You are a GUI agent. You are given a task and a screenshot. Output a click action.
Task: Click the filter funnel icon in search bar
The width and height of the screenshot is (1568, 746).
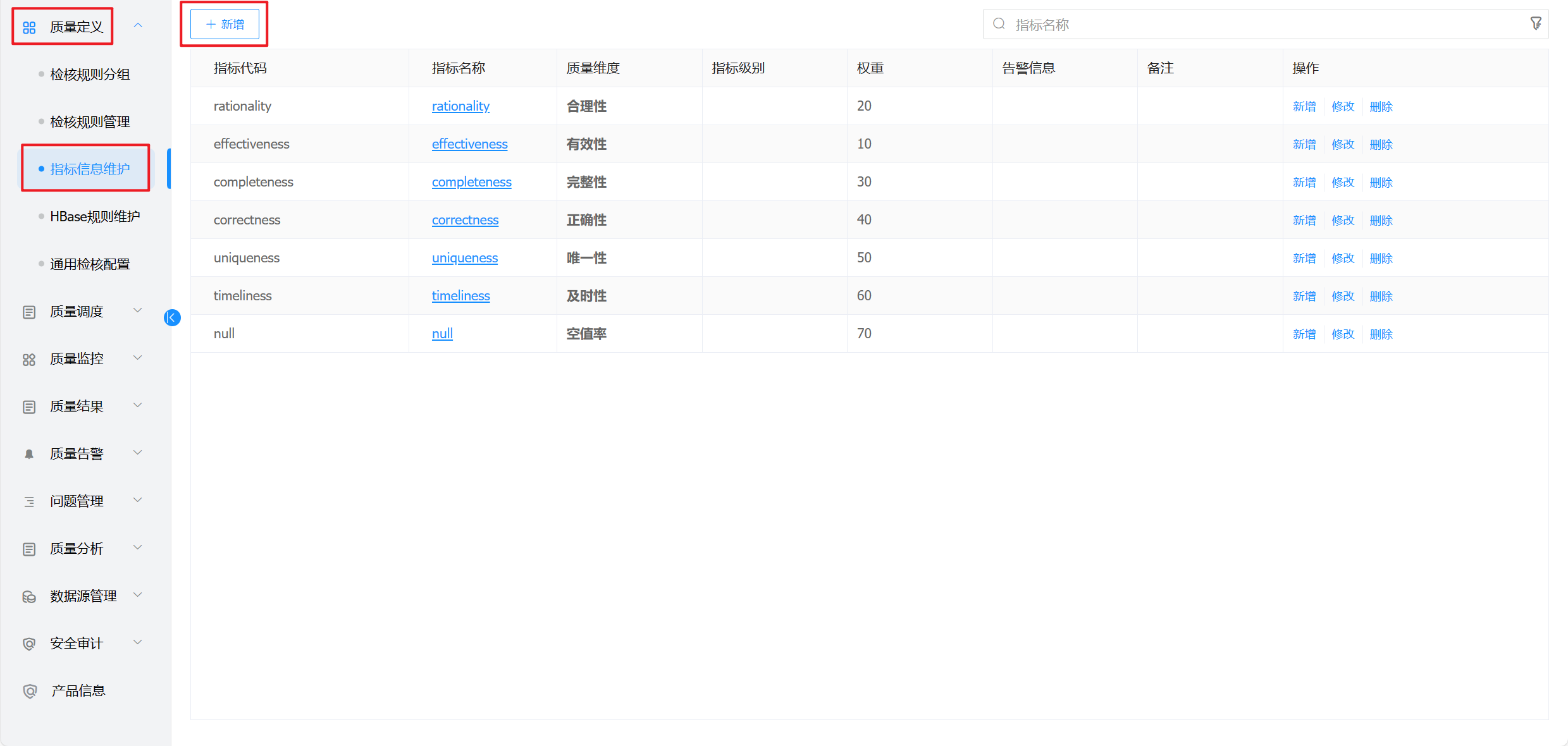[1535, 24]
